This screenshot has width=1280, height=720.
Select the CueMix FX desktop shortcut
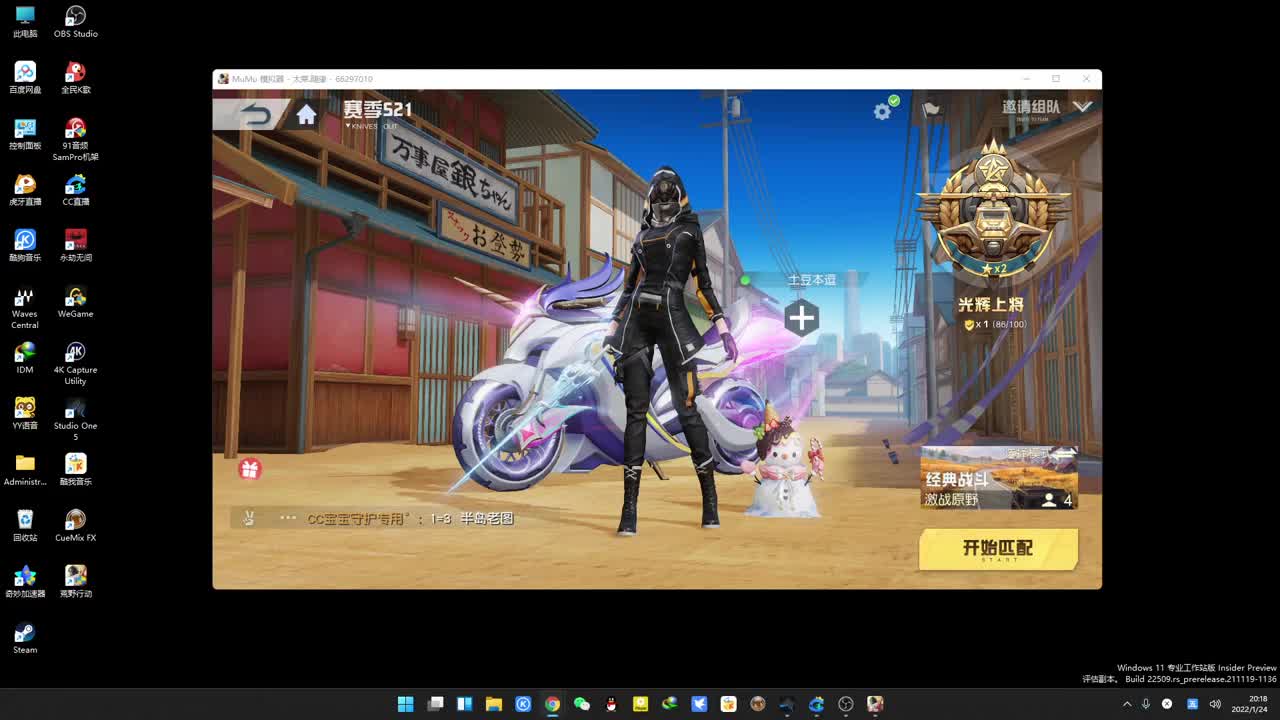click(x=75, y=526)
